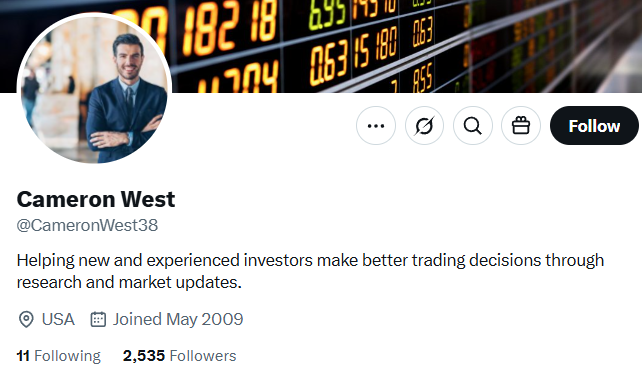This screenshot has width=642, height=367.
Task: Click the Grok slashed-circle profile summary icon
Action: [424, 126]
